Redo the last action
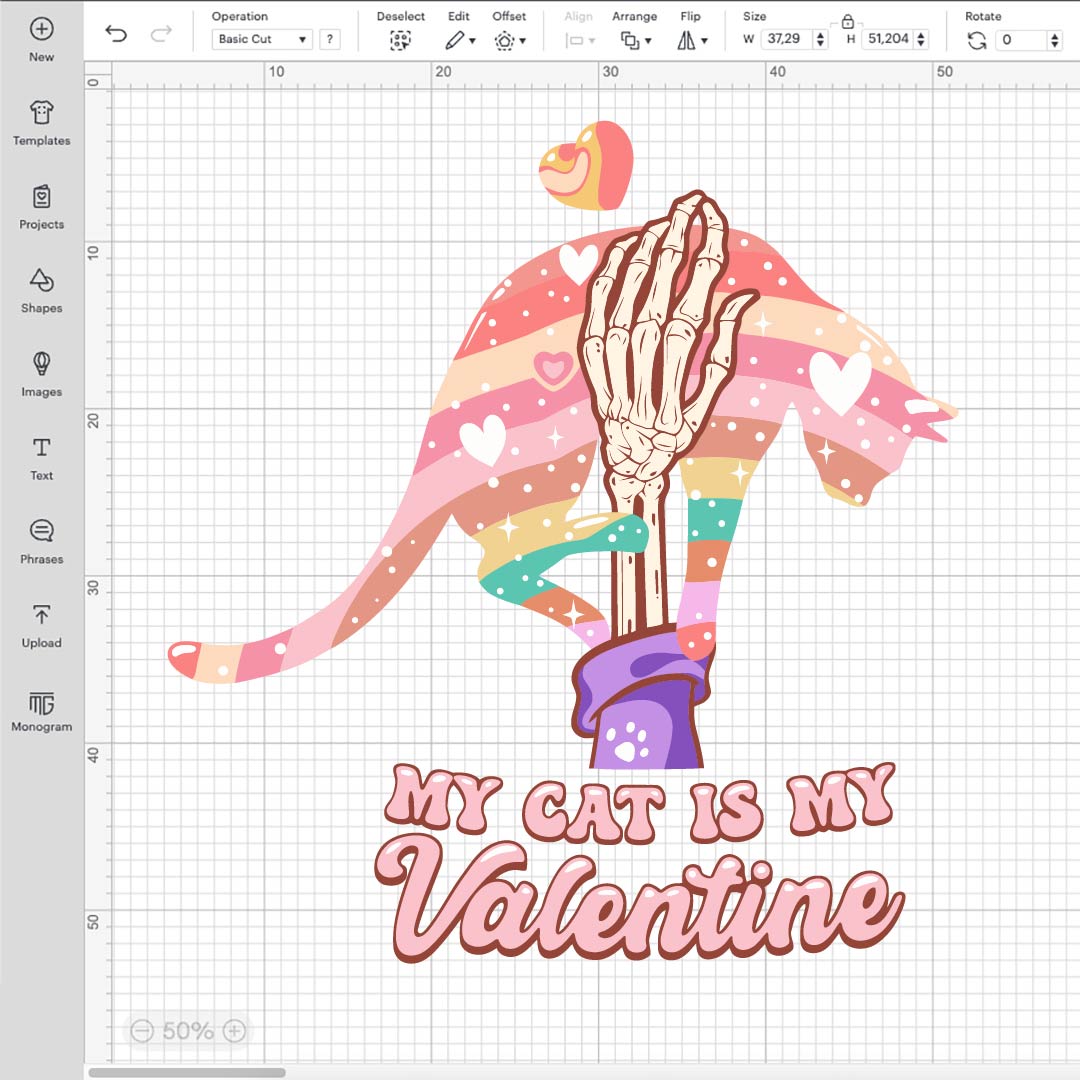The width and height of the screenshot is (1080, 1080). click(161, 33)
